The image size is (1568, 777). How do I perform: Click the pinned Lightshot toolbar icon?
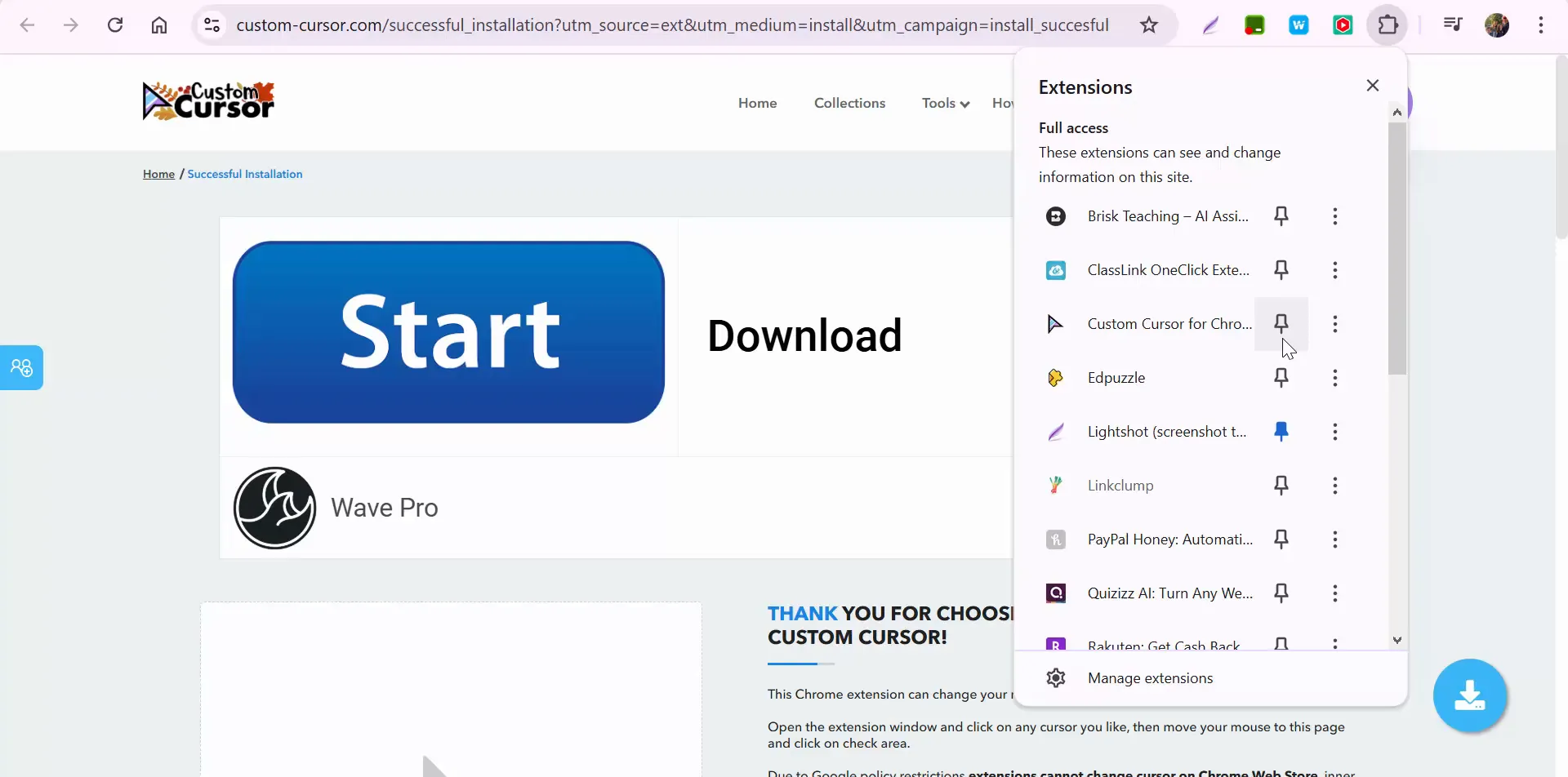[x=1211, y=25]
